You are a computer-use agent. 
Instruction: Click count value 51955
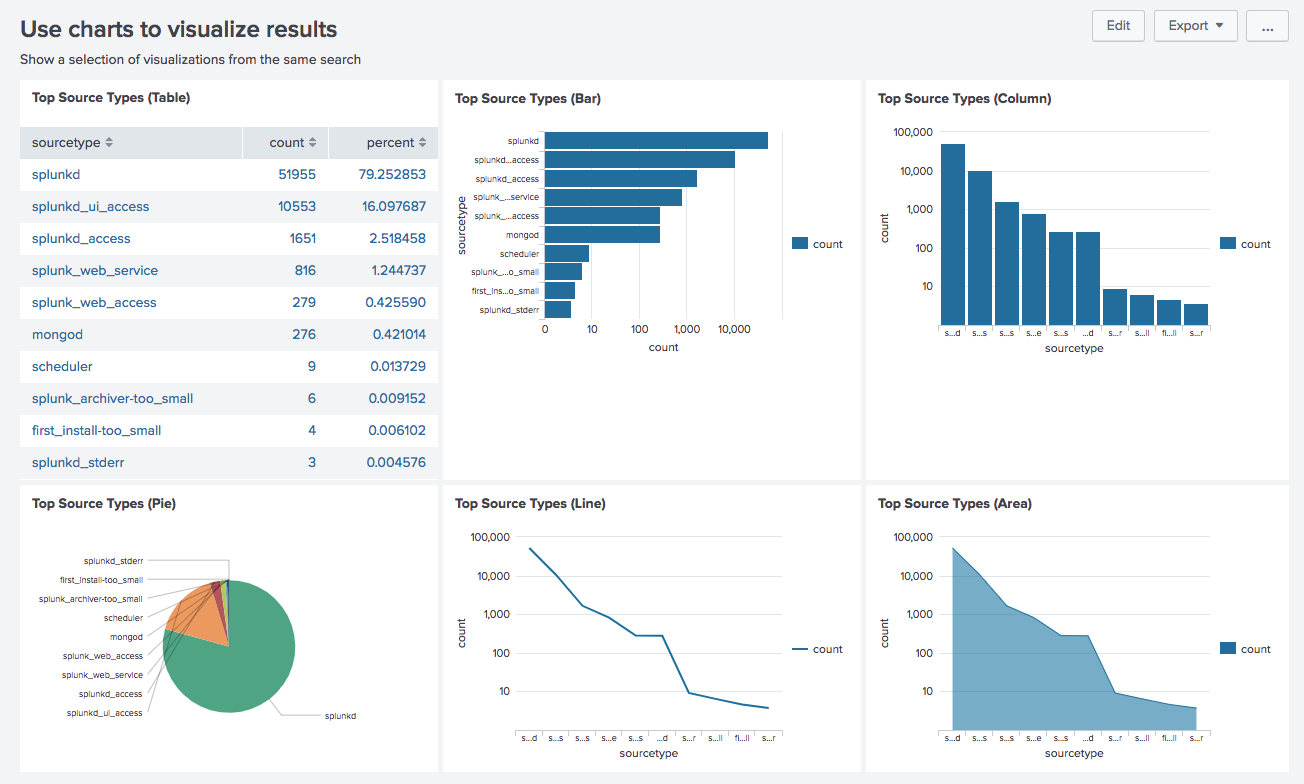point(297,175)
